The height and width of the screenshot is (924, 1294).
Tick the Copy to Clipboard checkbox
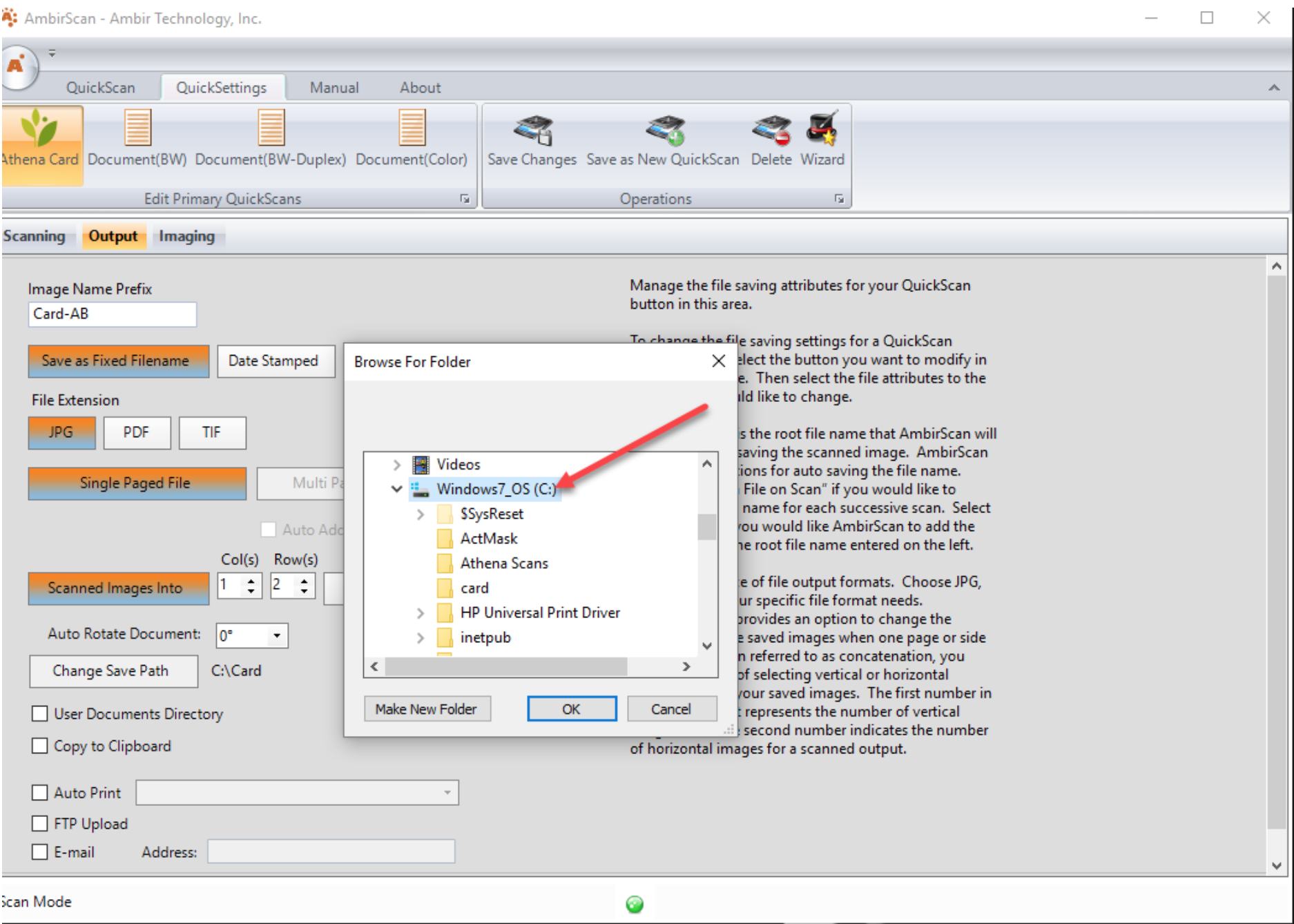(40, 746)
